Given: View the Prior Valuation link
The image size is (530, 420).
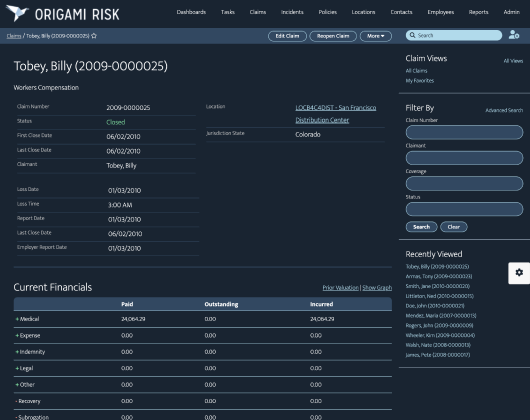Looking at the screenshot, I should tap(340, 288).
